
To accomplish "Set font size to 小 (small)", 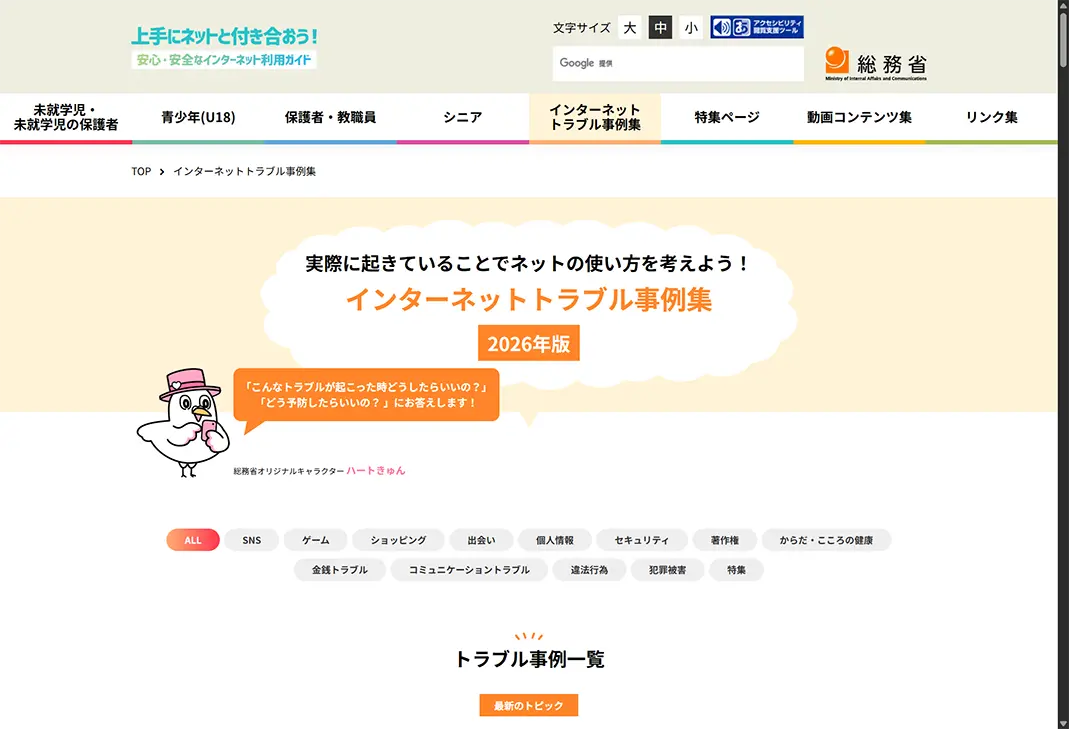I will (x=691, y=28).
